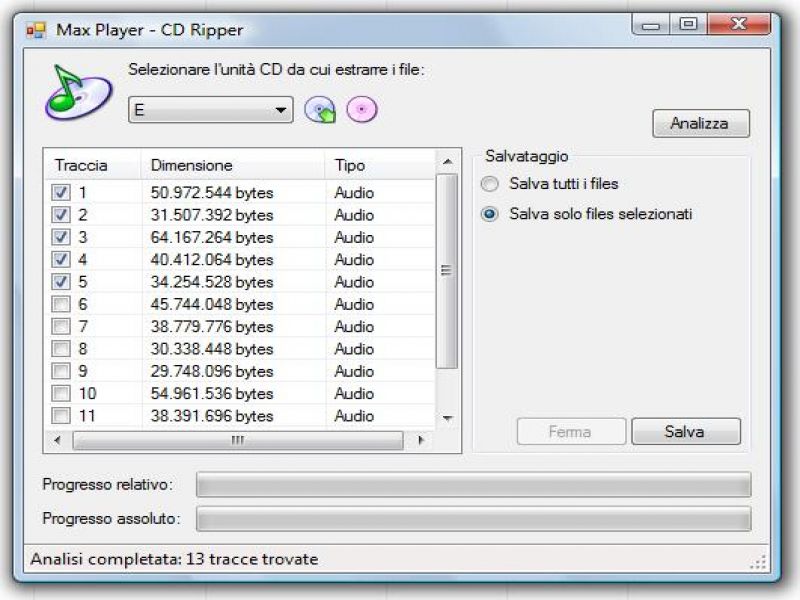
Task: Check track 7 checkbox
Action: (61, 327)
